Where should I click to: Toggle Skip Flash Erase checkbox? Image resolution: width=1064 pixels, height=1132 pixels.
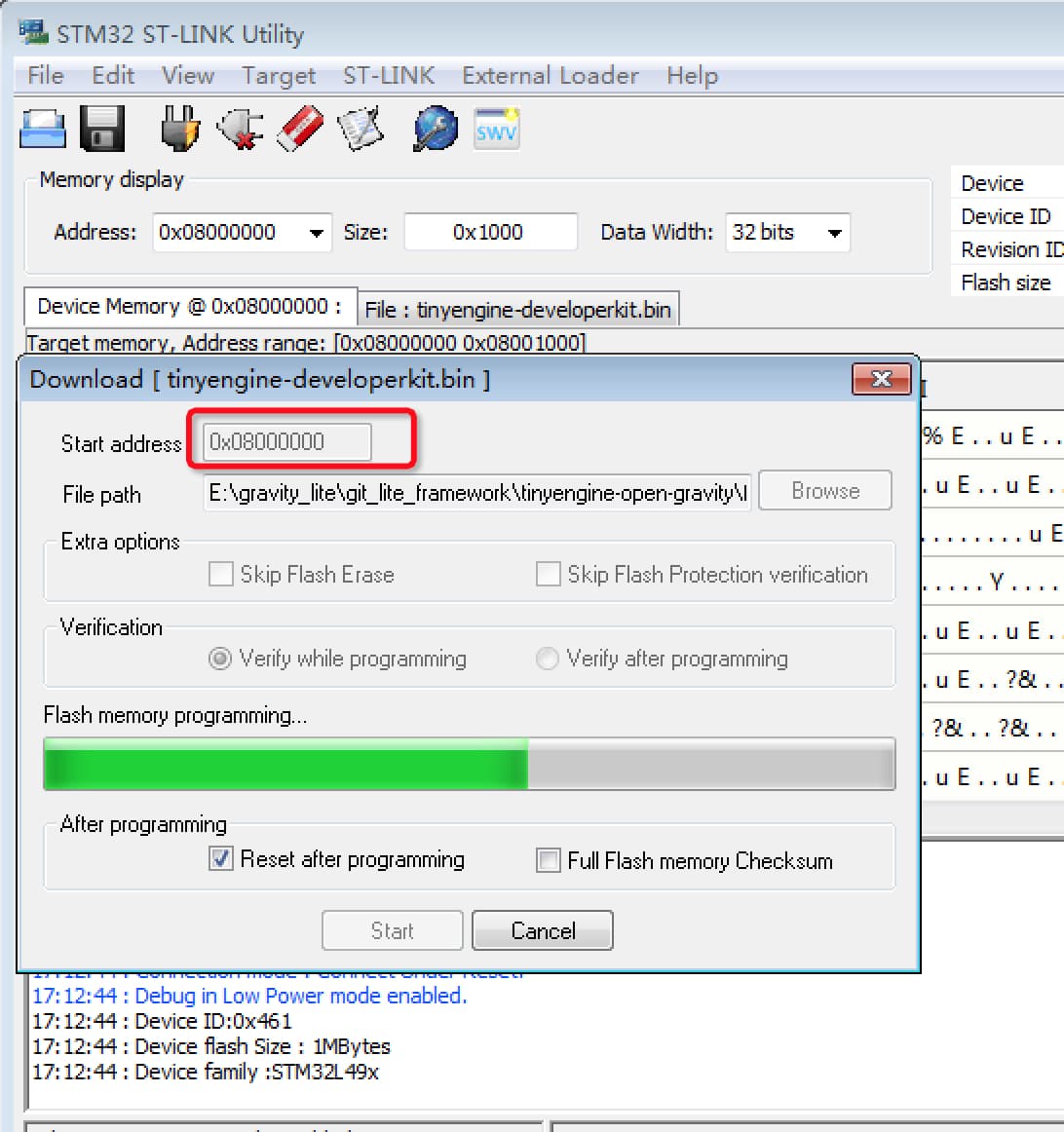pos(221,575)
